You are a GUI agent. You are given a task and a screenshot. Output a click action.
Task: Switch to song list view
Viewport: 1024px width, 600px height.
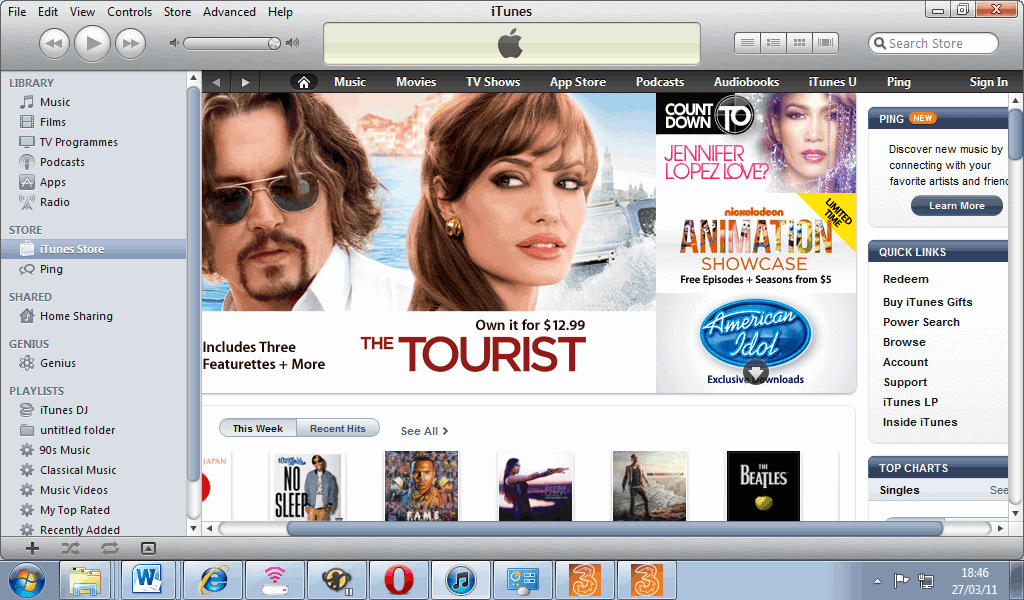pos(747,43)
